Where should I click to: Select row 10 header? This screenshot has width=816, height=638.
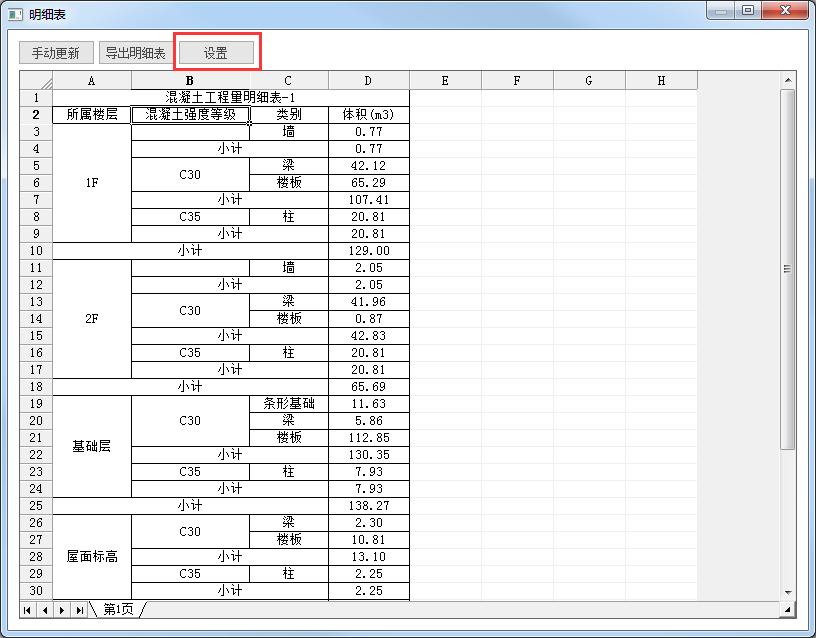[36, 251]
